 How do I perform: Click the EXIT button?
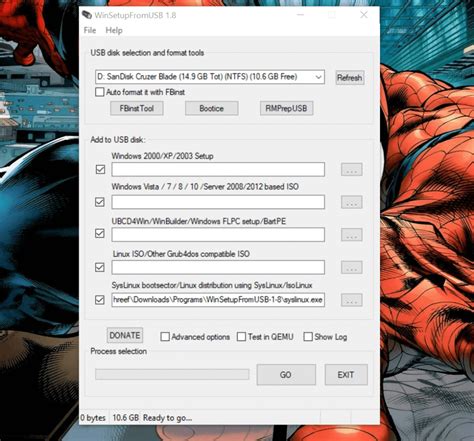pyautogui.click(x=346, y=375)
